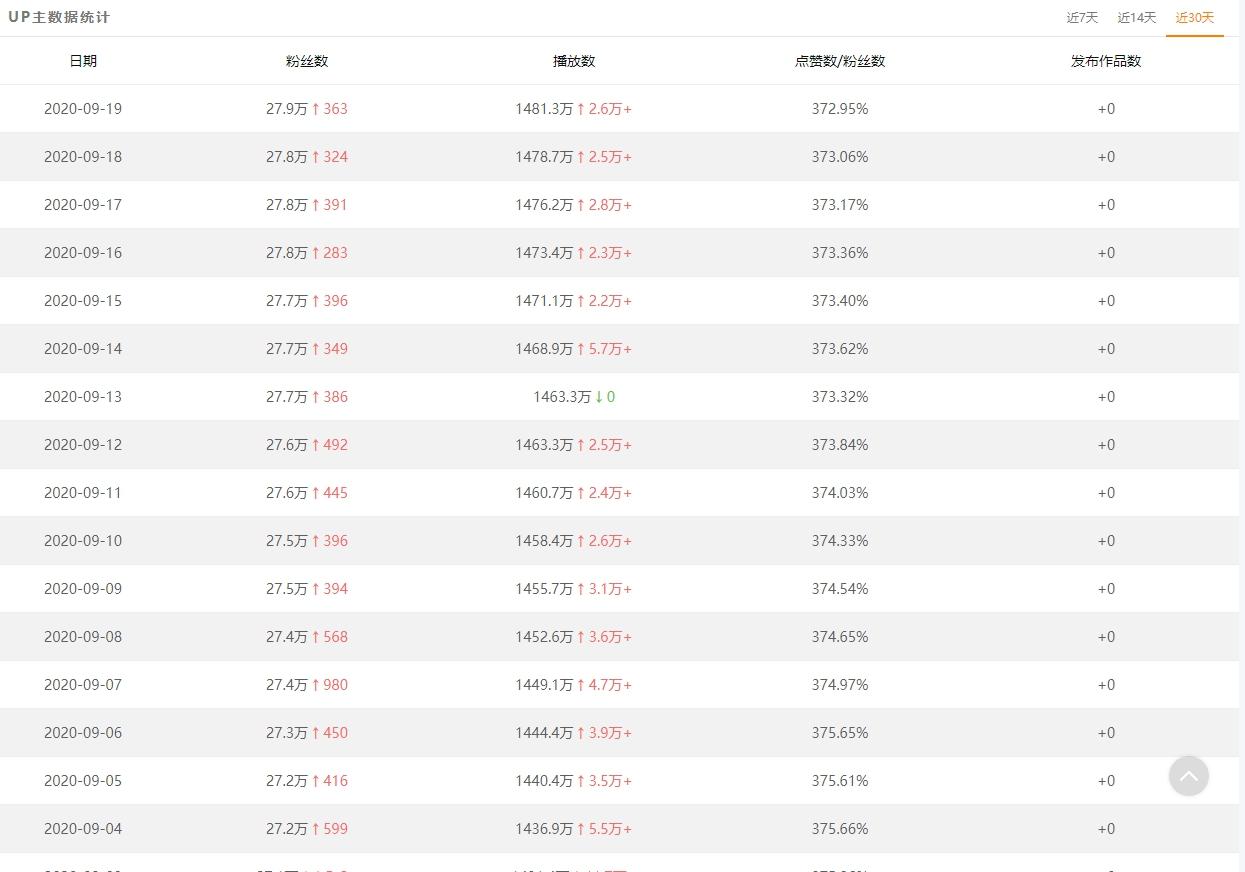Click the 发布作品数 column header

[x=1106, y=61]
